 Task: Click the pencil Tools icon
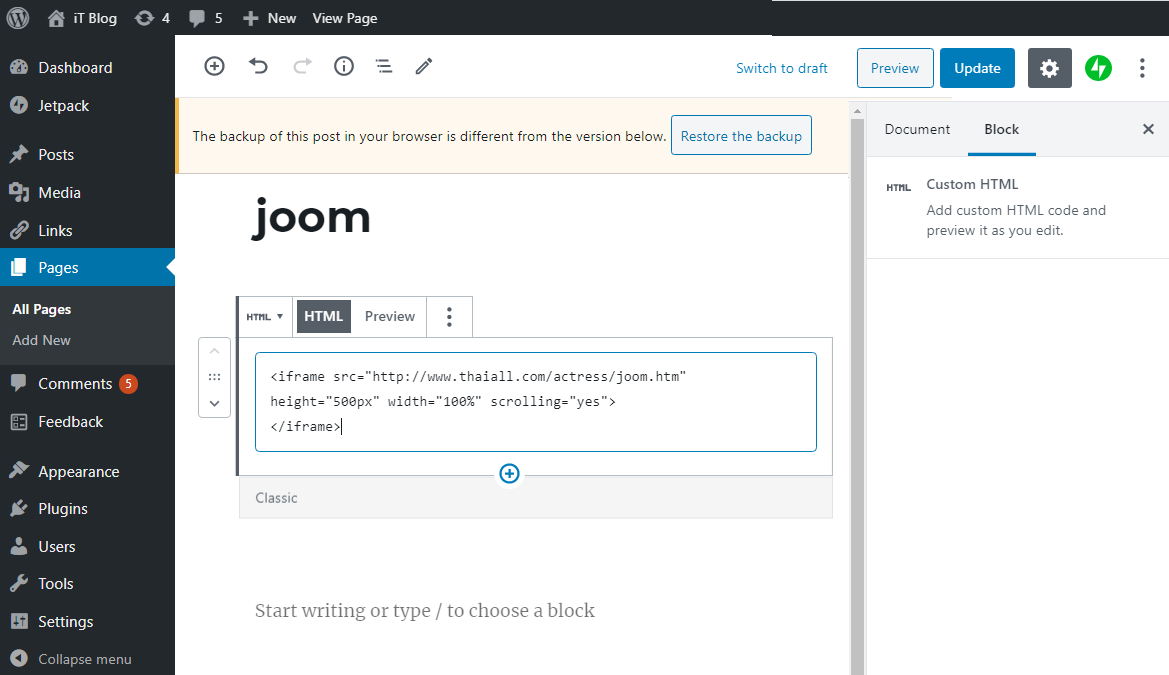tap(424, 66)
